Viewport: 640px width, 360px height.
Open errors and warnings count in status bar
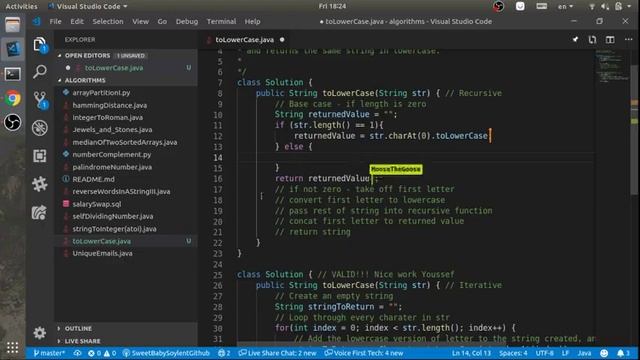(102, 353)
